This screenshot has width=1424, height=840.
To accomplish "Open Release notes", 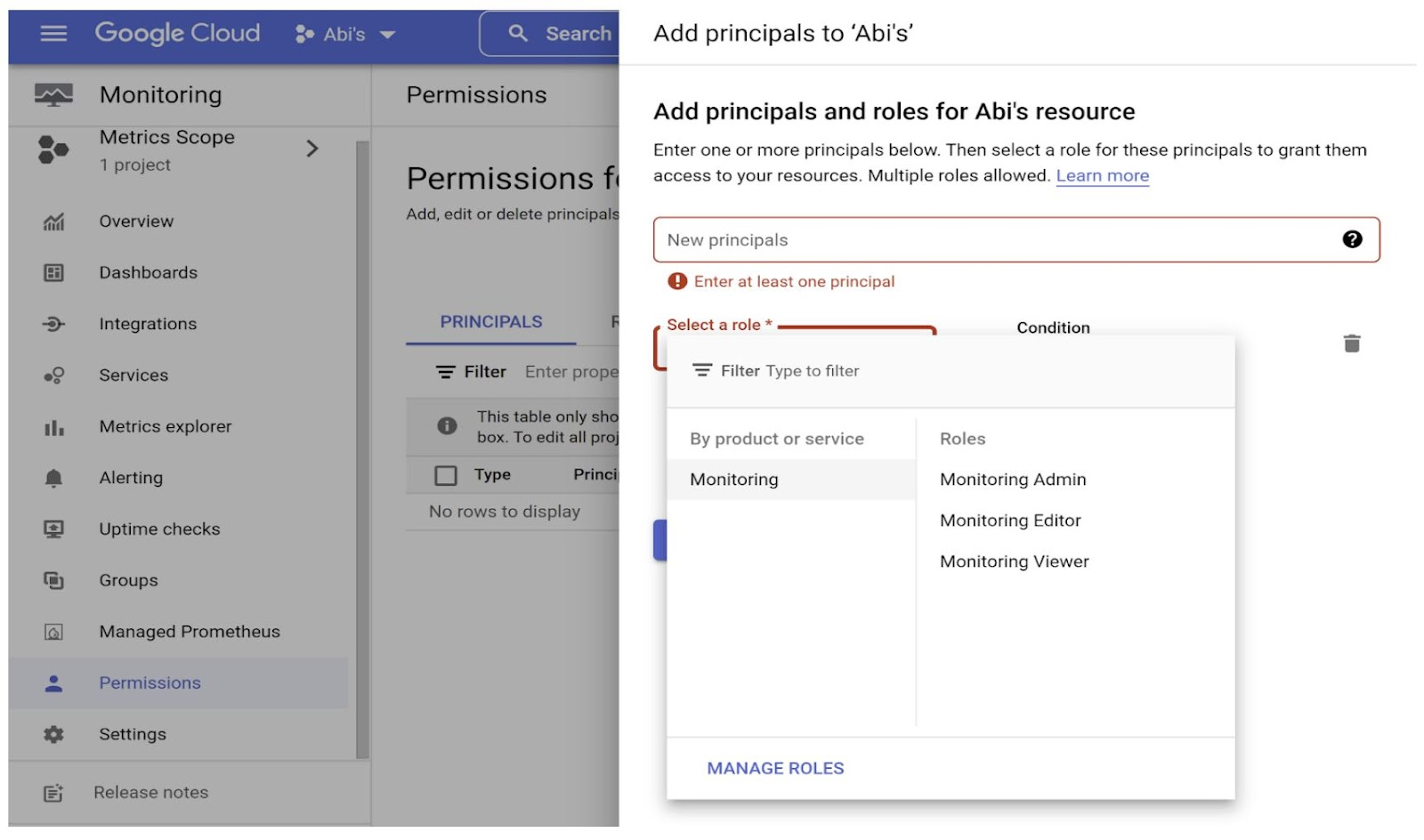I will point(150,793).
